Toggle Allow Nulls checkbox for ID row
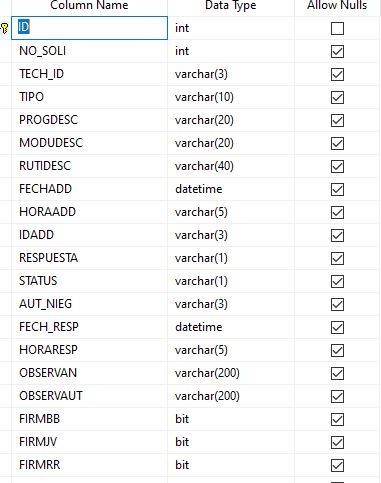Screen dimensions: 381x483 pyautogui.click(x=337, y=28)
